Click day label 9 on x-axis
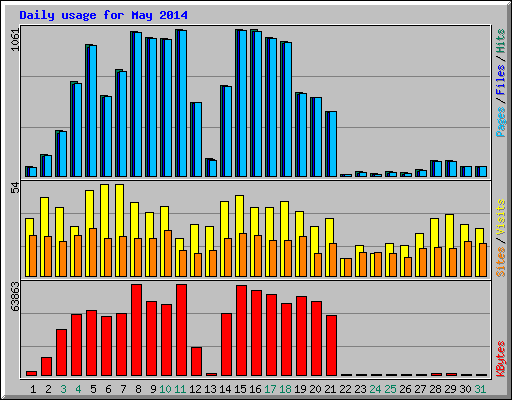 pos(153,389)
